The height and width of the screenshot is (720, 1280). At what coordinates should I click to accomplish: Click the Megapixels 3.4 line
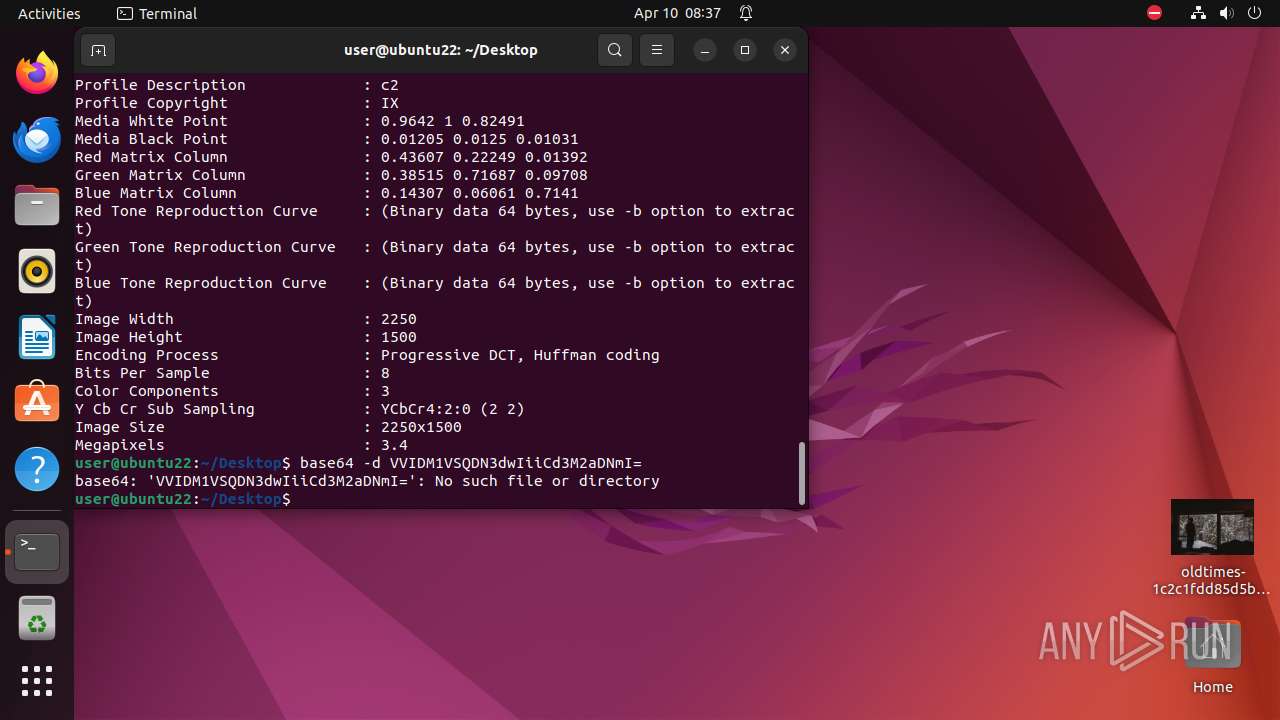click(241, 445)
